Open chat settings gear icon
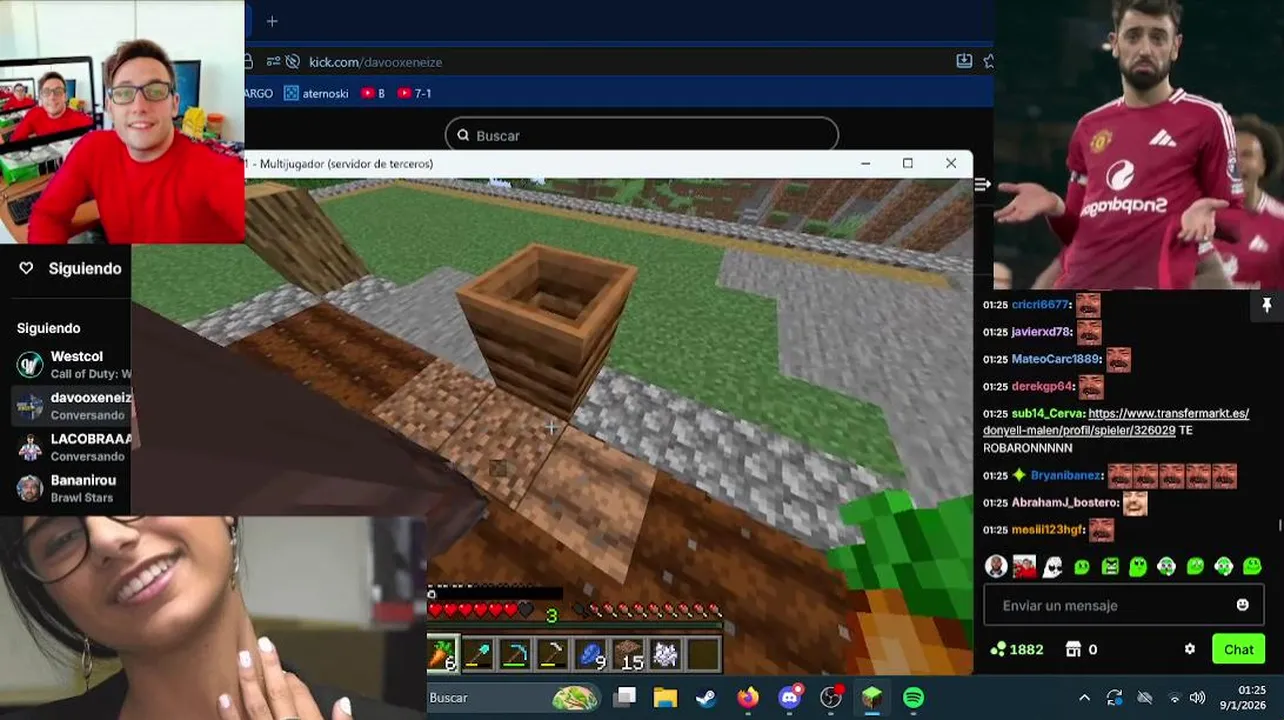Screen dimensions: 1284x720 pyautogui.click(x=1189, y=649)
